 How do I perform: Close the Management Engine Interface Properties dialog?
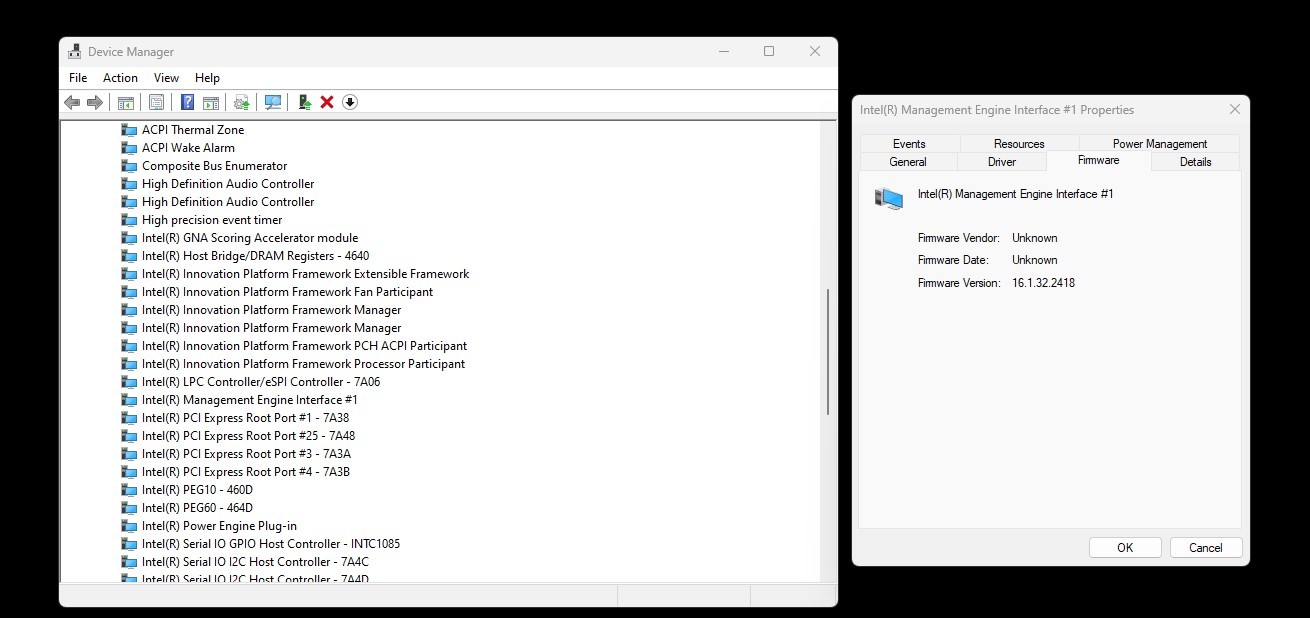pyautogui.click(x=1234, y=110)
